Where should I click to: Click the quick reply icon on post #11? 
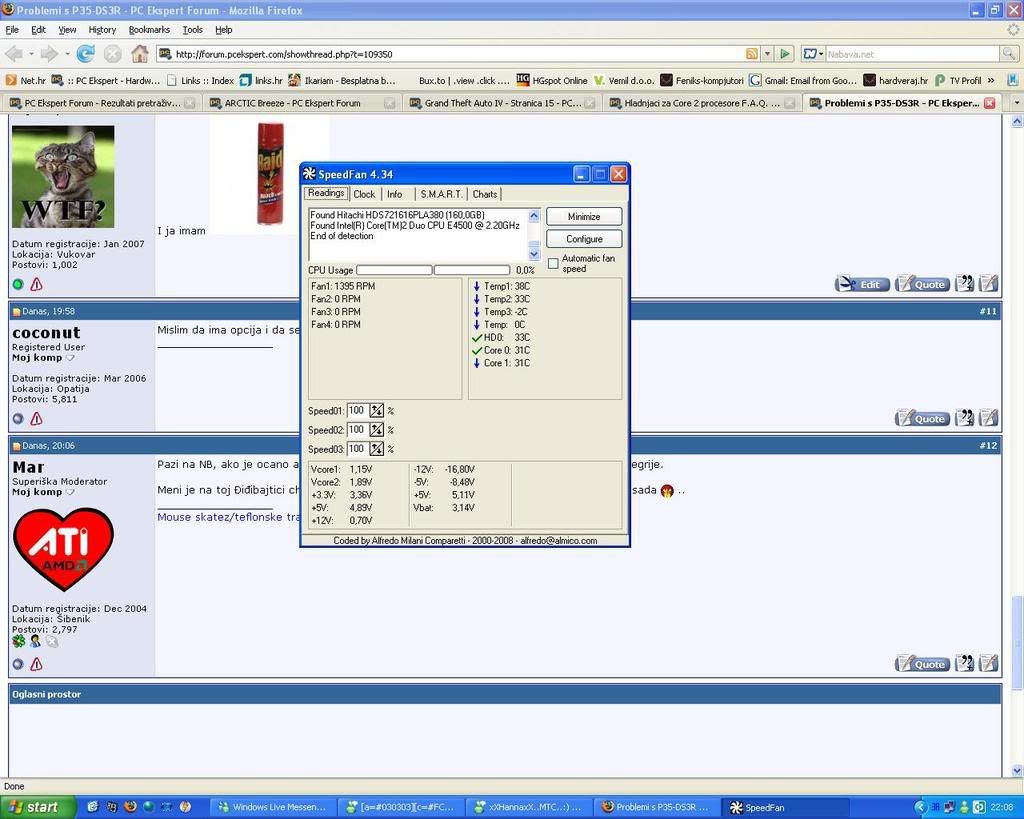coord(989,418)
